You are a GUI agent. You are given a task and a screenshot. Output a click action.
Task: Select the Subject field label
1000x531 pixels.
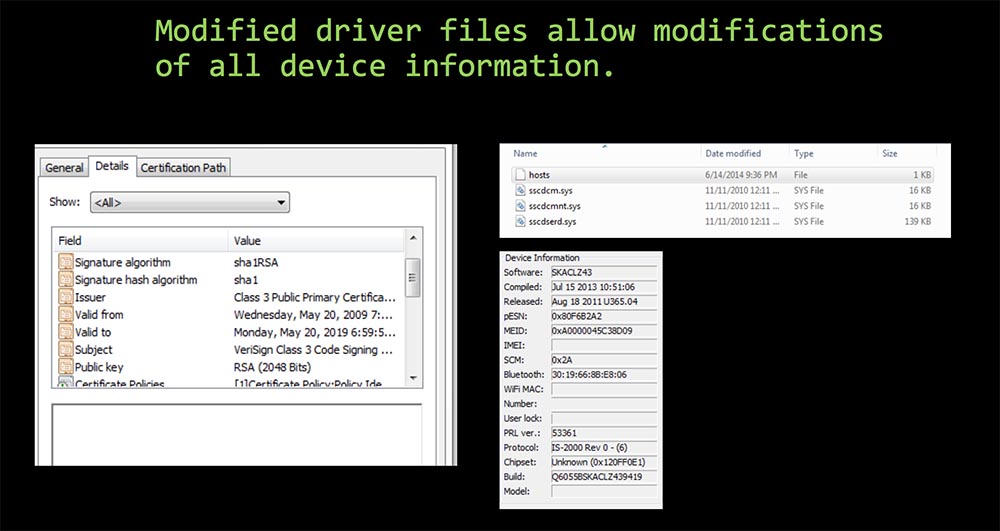(93, 349)
